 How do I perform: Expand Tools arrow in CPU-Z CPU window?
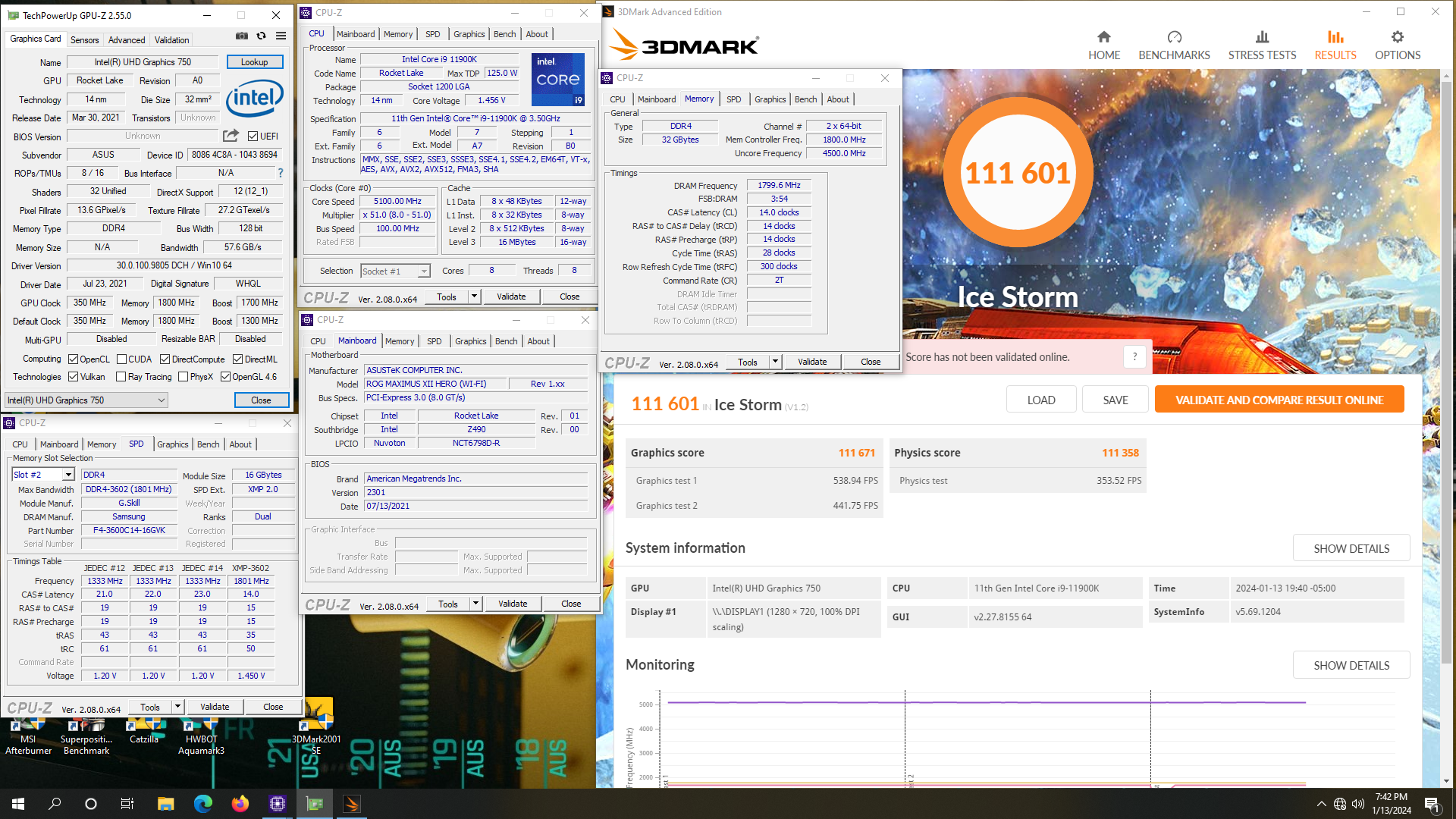click(475, 297)
